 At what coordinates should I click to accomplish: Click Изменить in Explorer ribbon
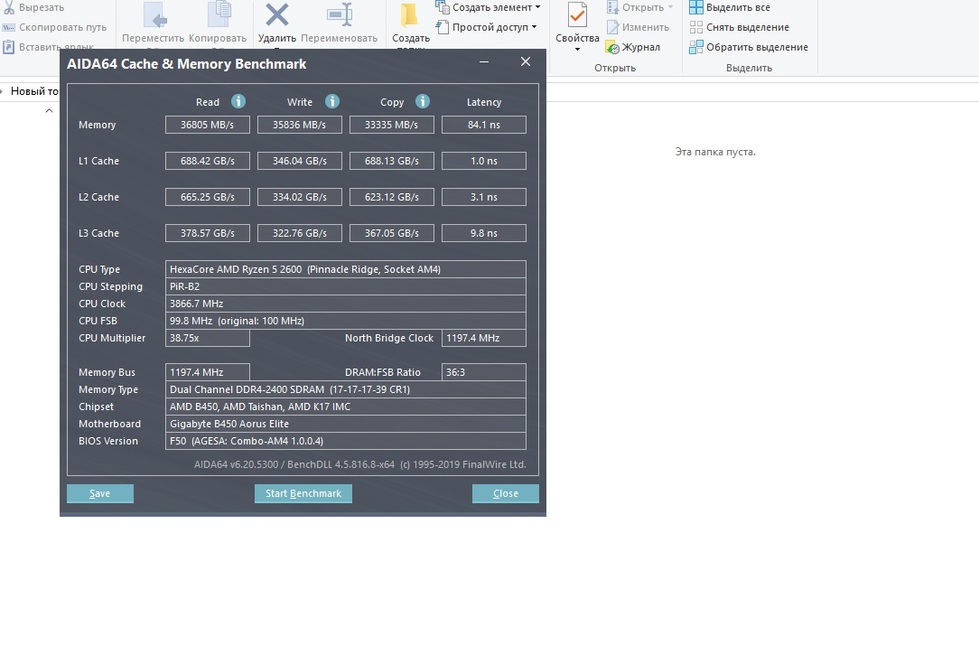tap(638, 27)
